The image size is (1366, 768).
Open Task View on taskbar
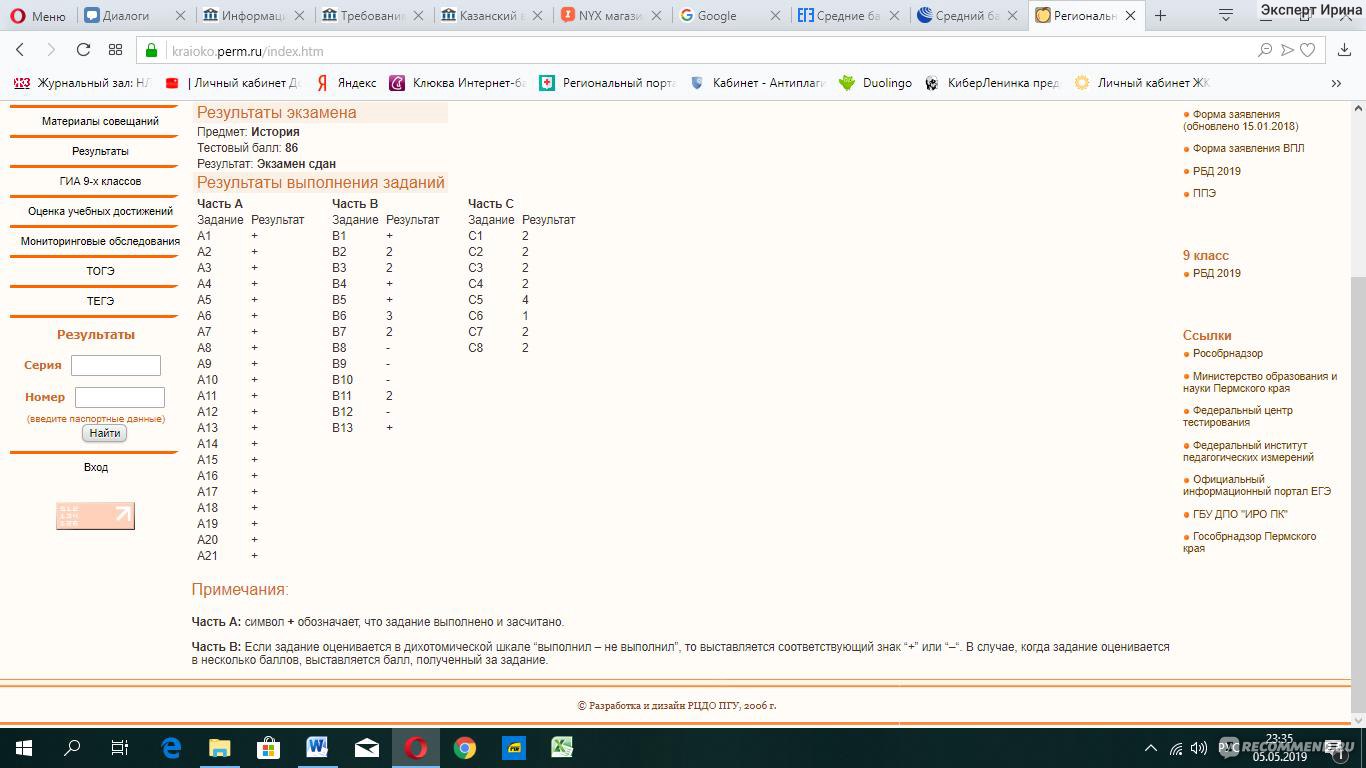click(x=120, y=747)
